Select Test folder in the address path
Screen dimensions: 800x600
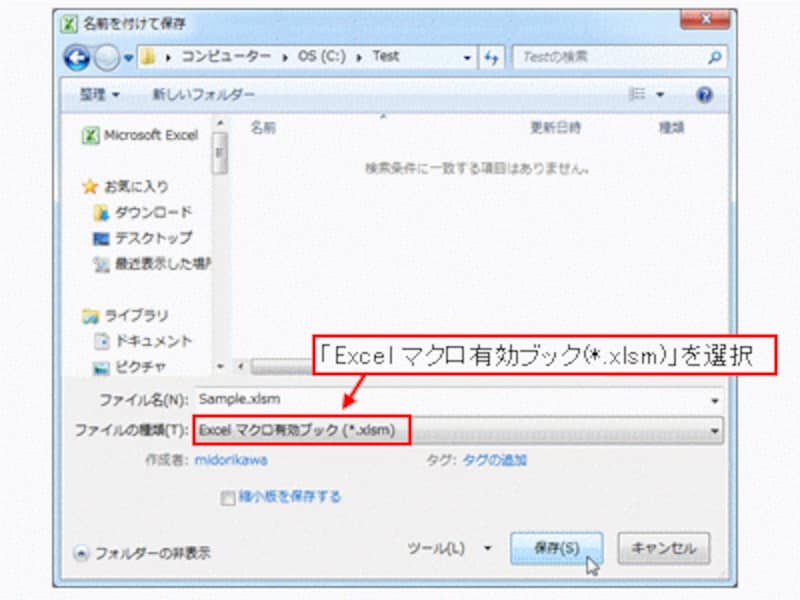(x=385, y=56)
